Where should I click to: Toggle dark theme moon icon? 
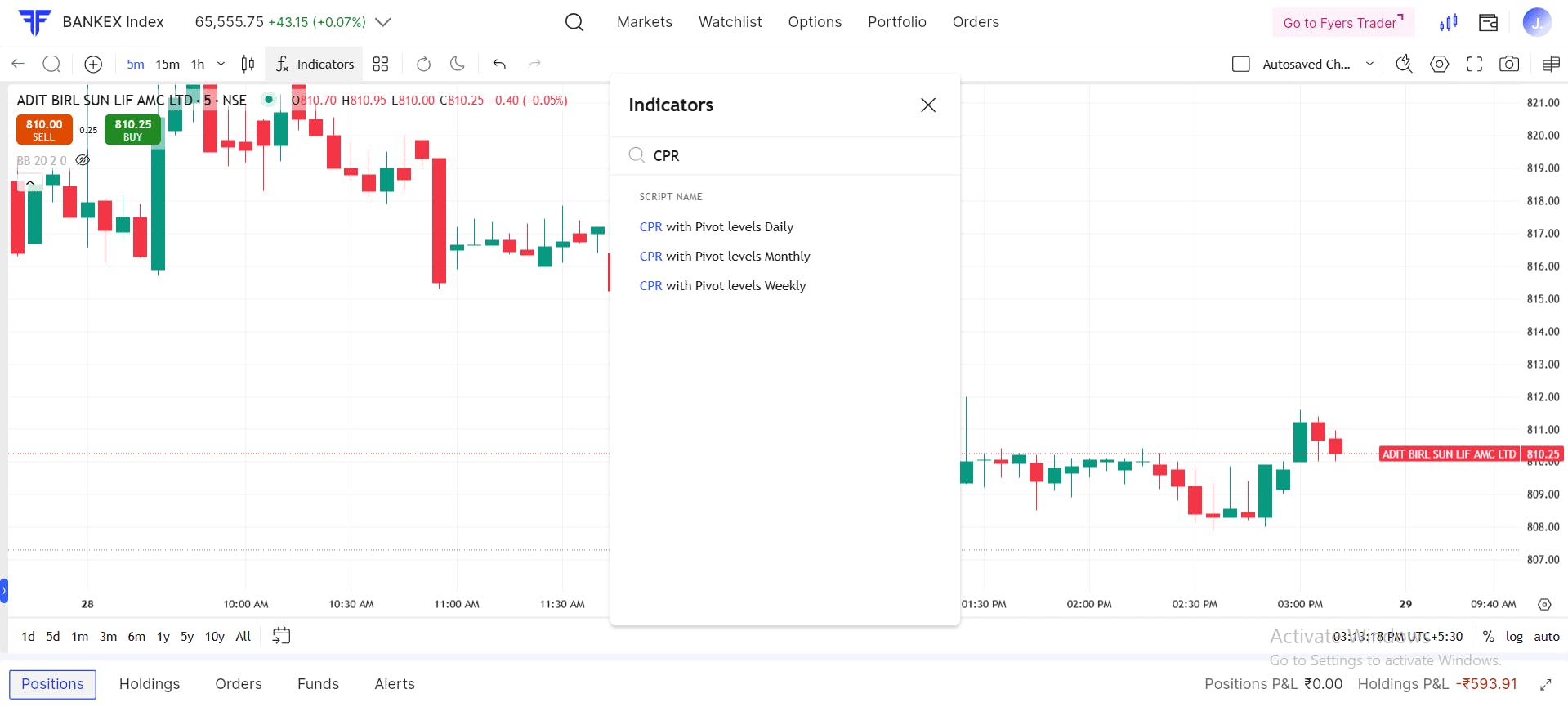(x=458, y=64)
